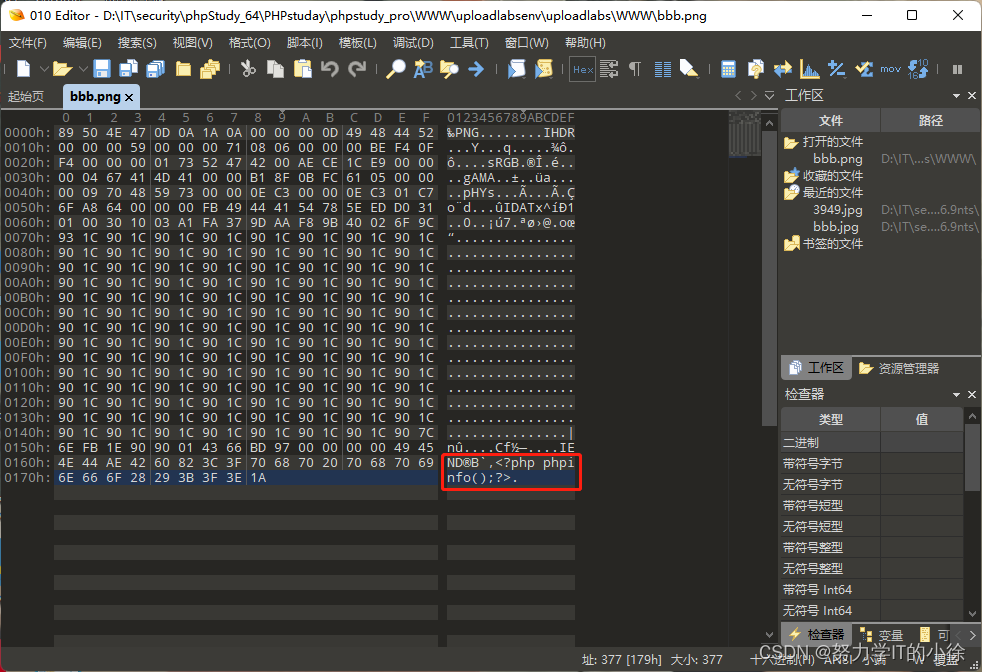This screenshot has width=982, height=672.
Task: Click the Open file folder icon
Action: (61, 68)
